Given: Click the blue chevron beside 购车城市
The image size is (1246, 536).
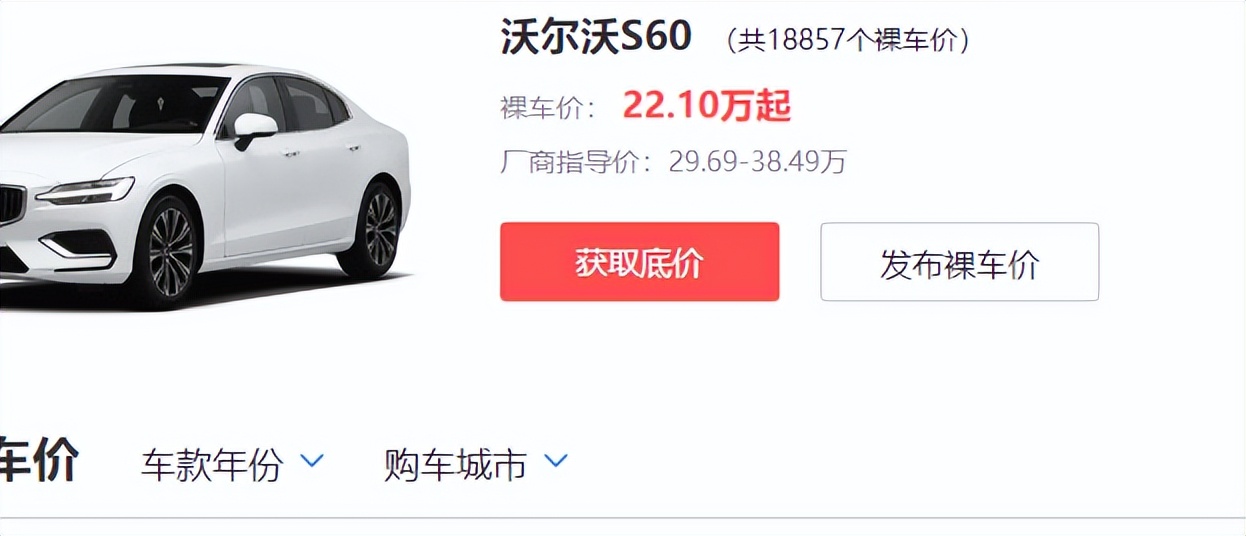Looking at the screenshot, I should pos(555,461).
